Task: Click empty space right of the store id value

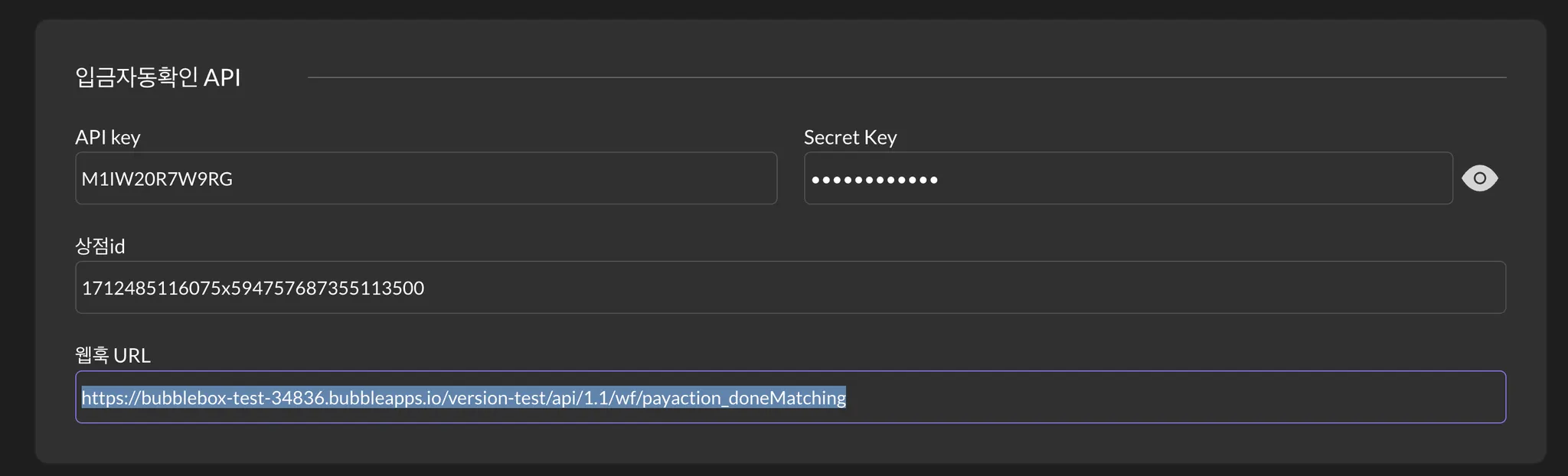Action: 919,288
